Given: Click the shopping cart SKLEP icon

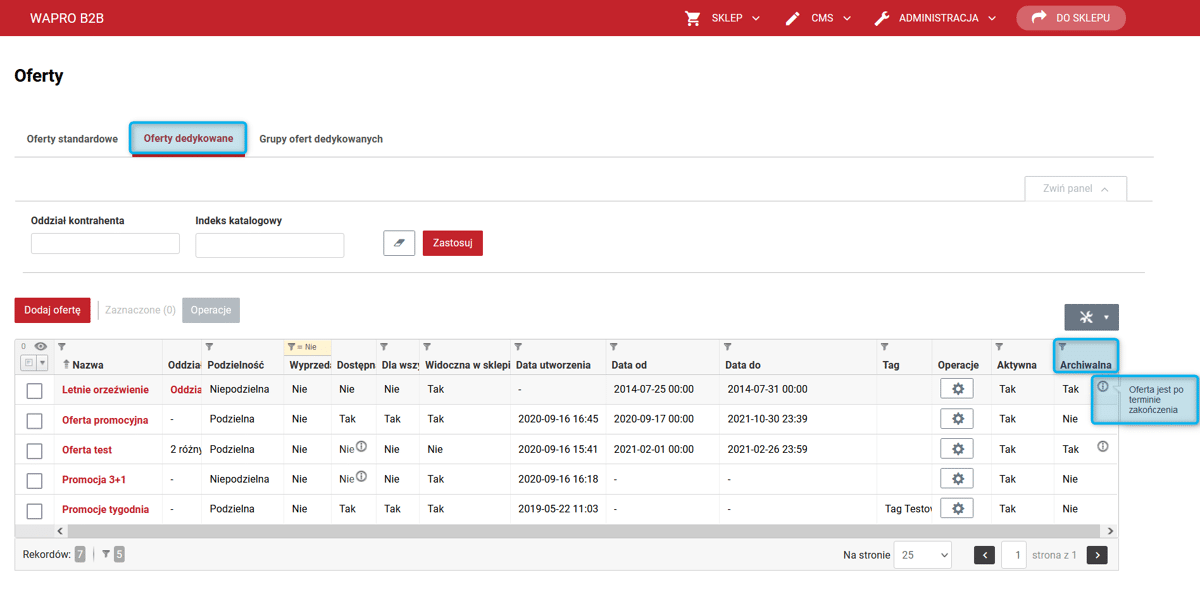Looking at the screenshot, I should 693,18.
